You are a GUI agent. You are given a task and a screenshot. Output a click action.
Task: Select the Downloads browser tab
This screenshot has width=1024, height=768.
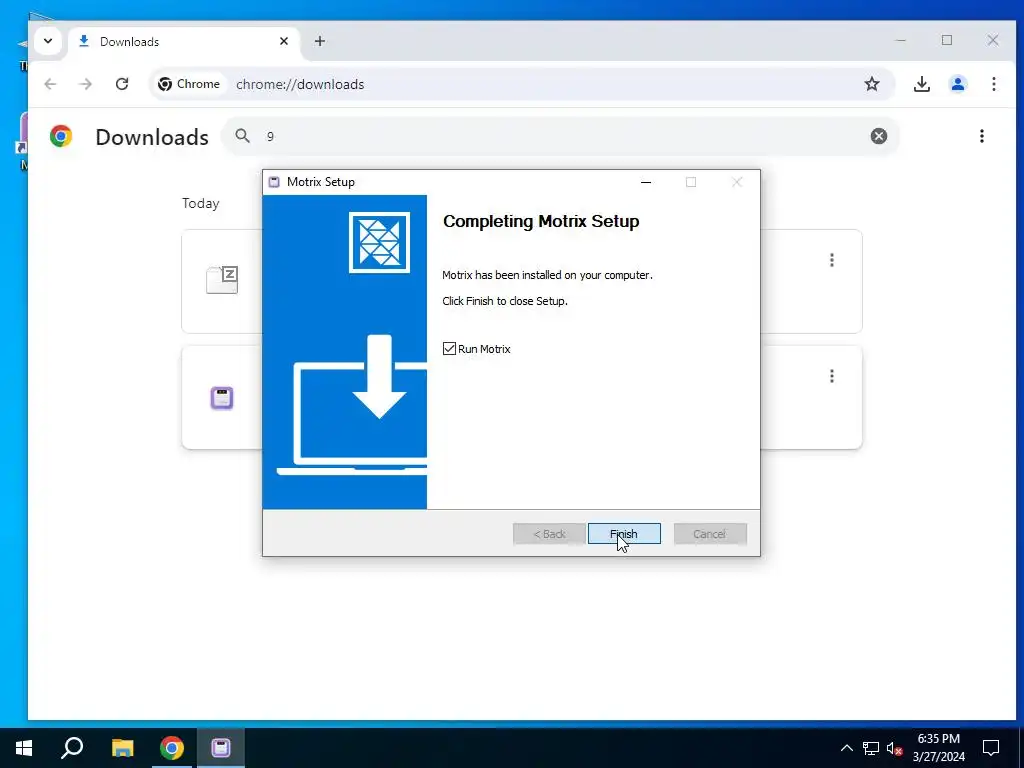[183, 42]
